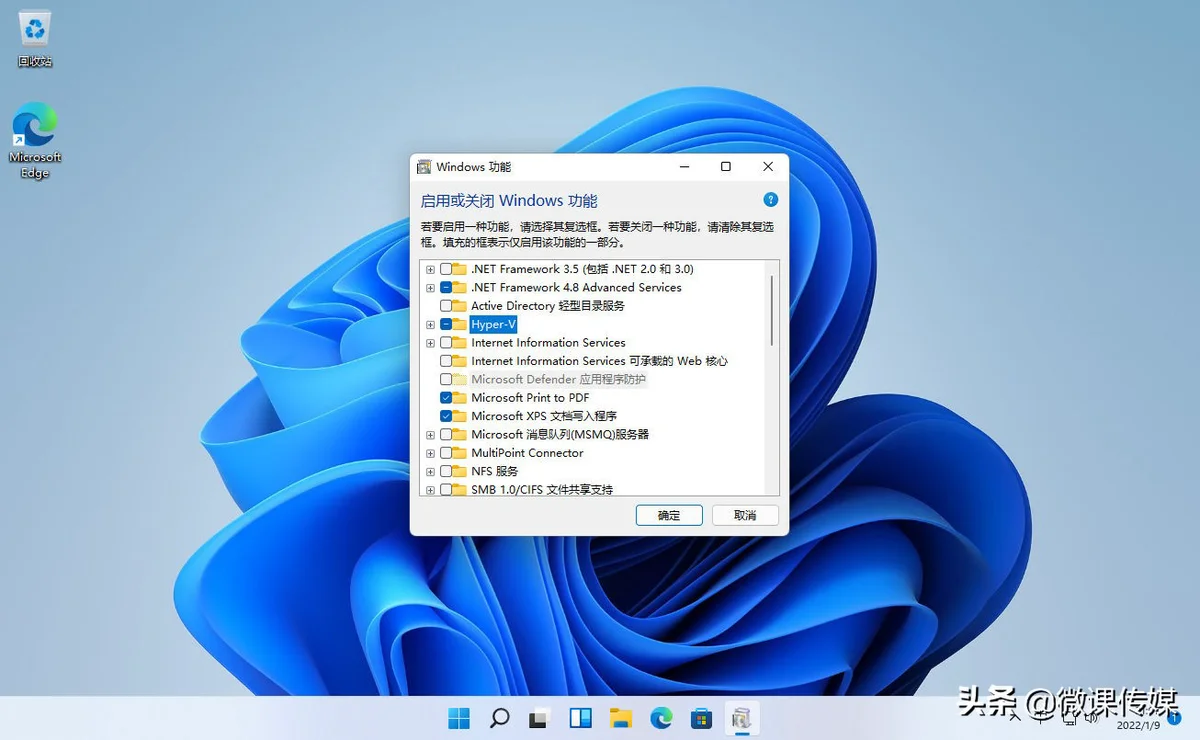This screenshot has height=740, width=1200.
Task: Minimize the Windows 功能 dialog
Action: (684, 167)
